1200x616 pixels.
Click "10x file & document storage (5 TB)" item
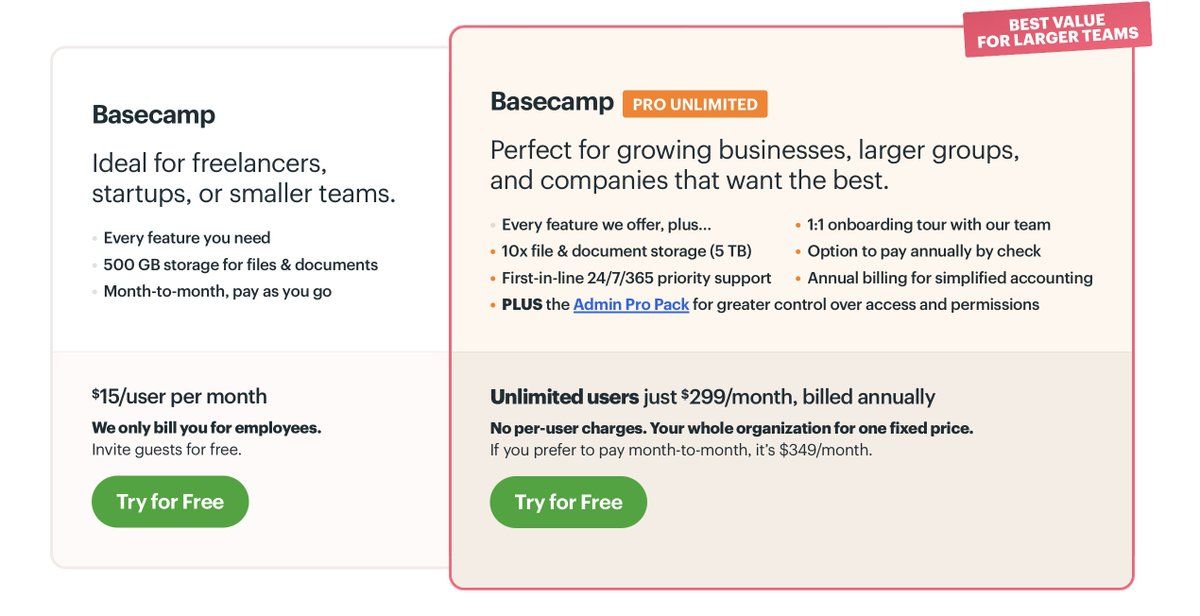coord(626,251)
